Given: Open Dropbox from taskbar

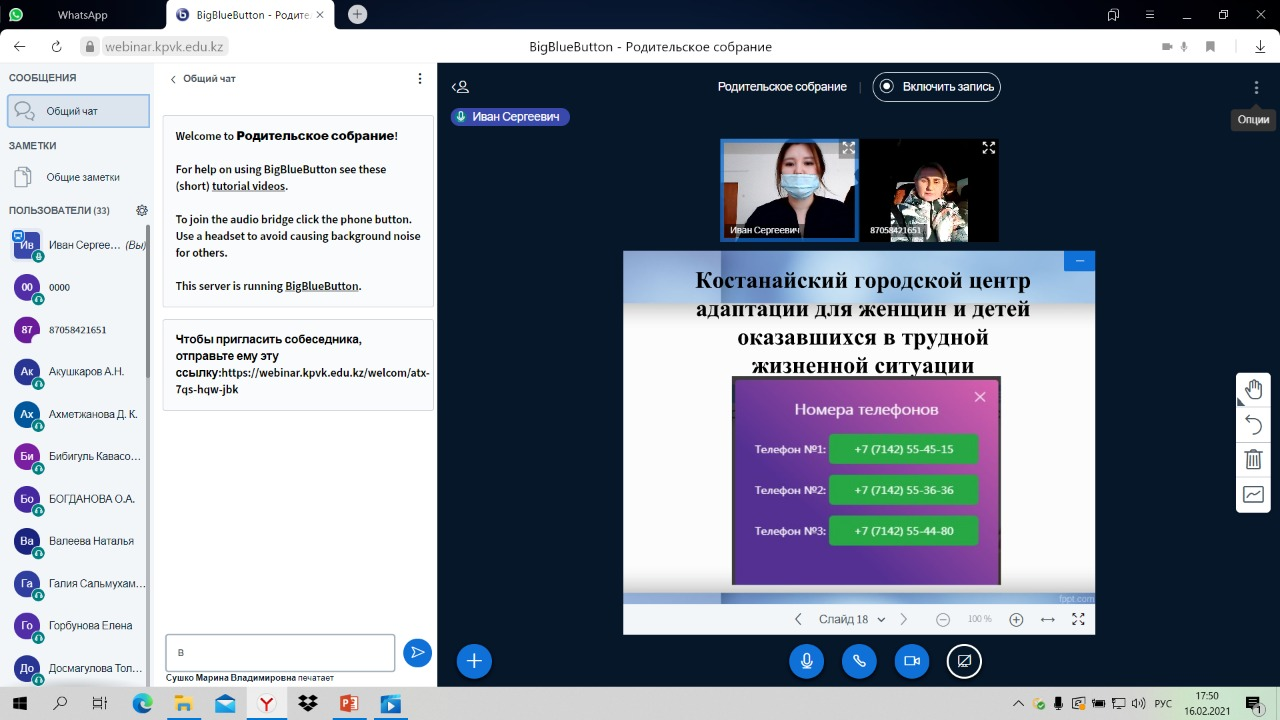Looking at the screenshot, I should (x=308, y=704).
